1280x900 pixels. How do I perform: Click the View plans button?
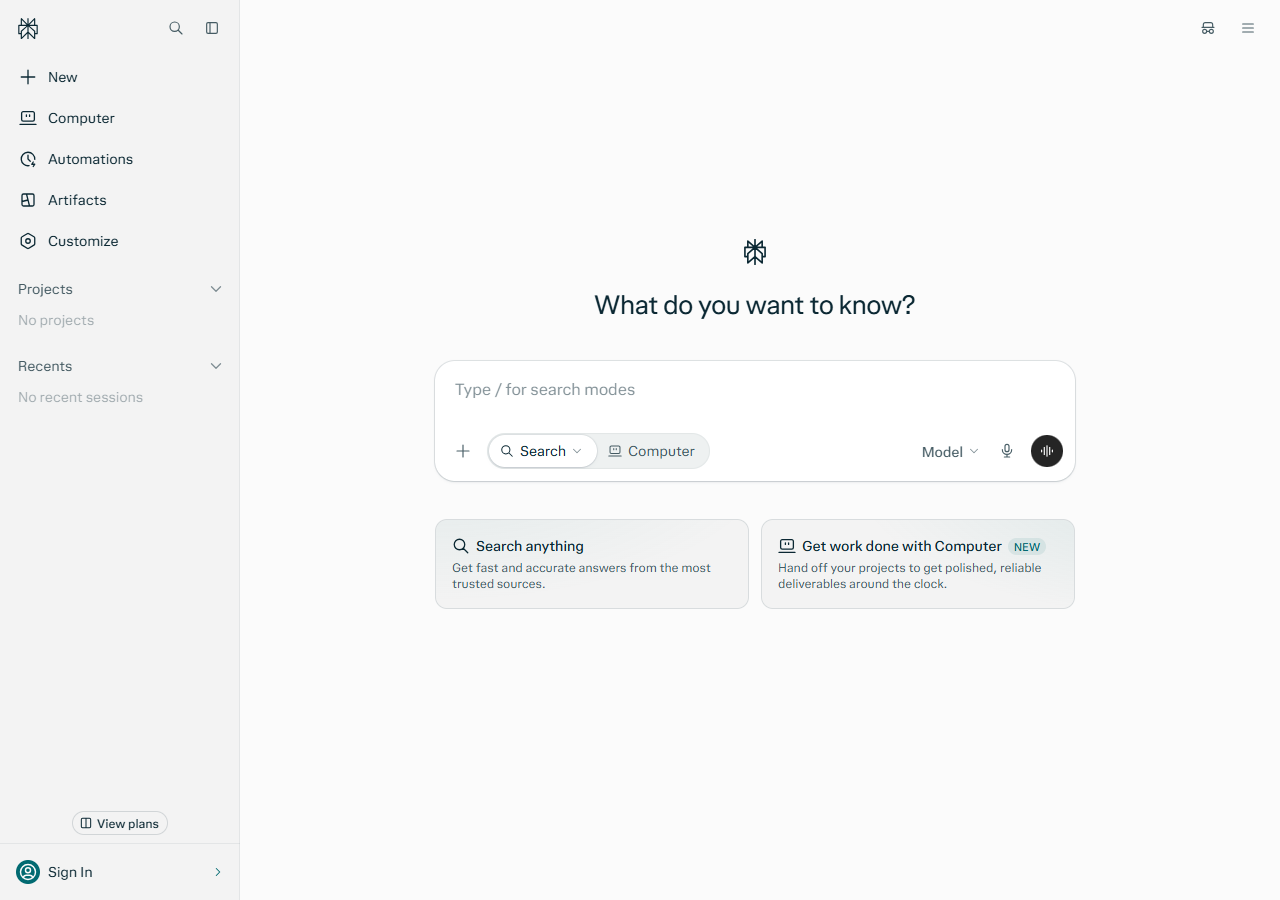tap(120, 823)
